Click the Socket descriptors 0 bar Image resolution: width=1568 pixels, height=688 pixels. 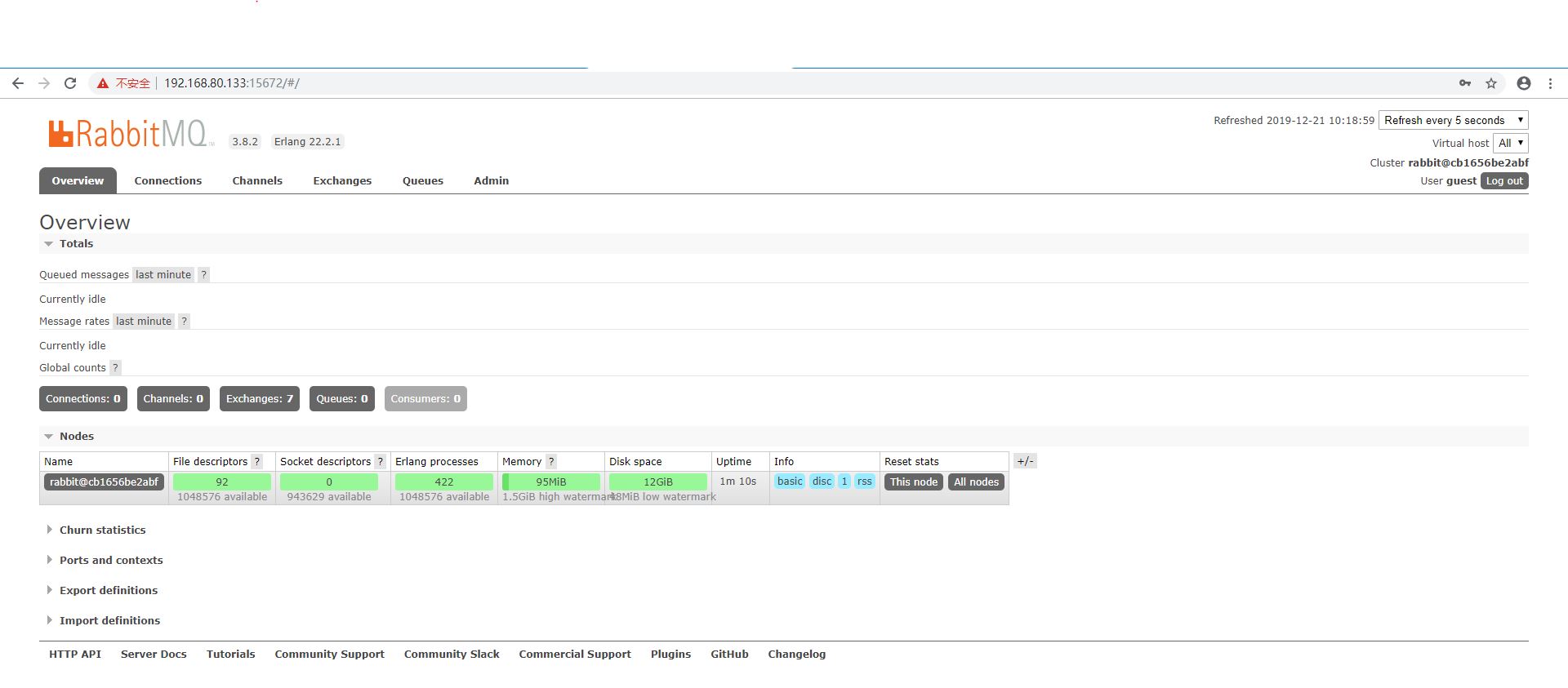329,482
